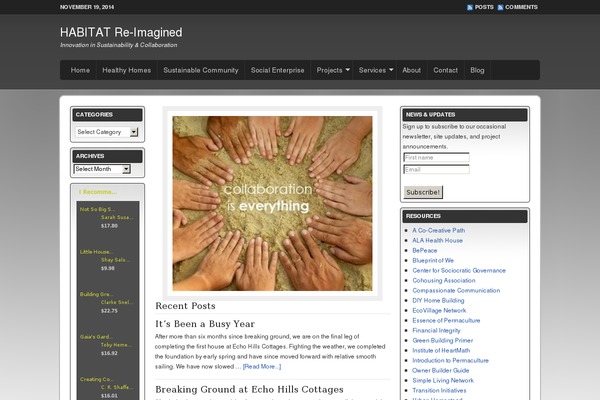Open the About page
Screen dimensions: 600x400
(411, 70)
